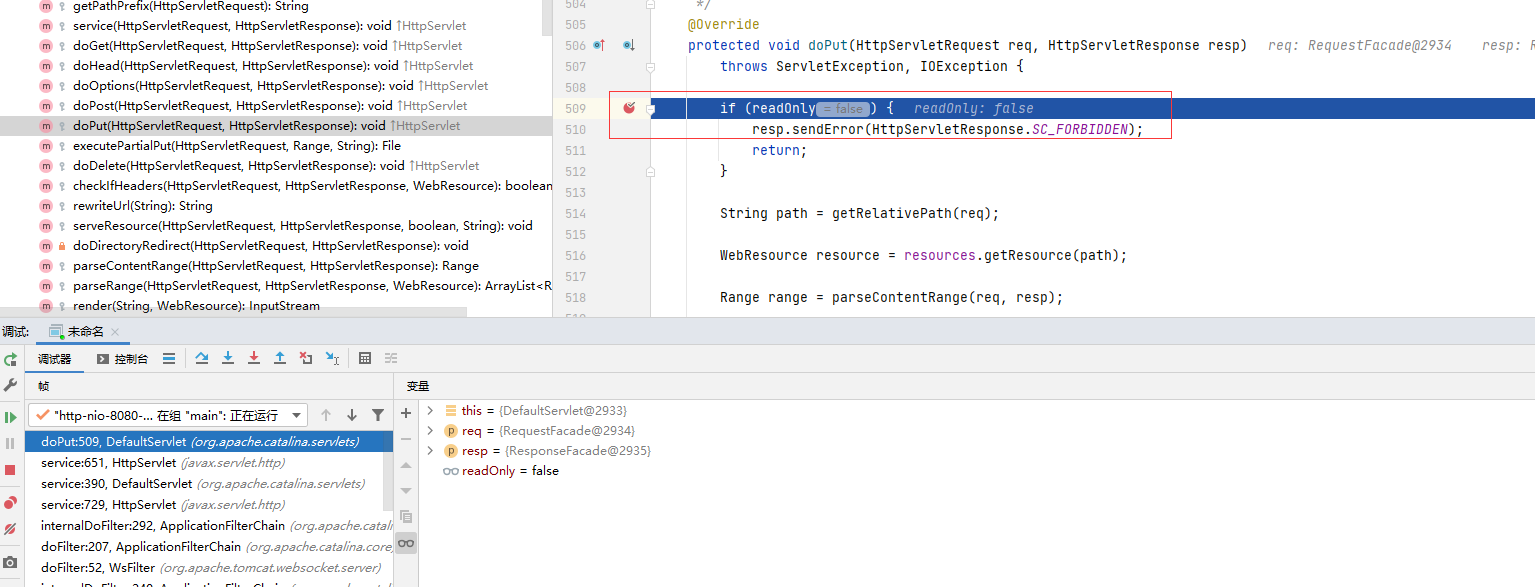Resume program execution
Image resolution: width=1535 pixels, height=587 pixels.
(x=10, y=417)
